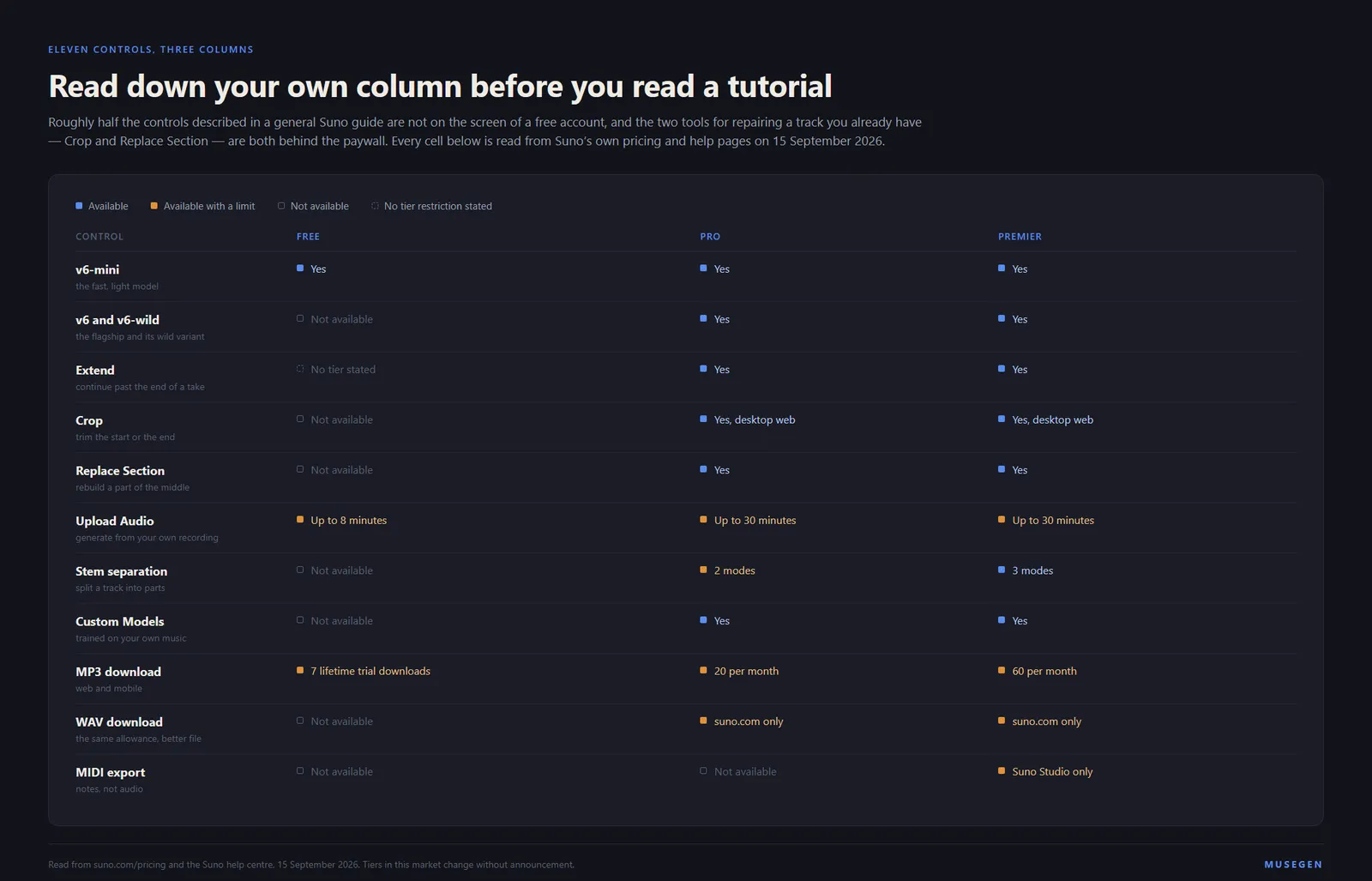Select the 'Stem separation' row title
The image size is (1372, 881).
(x=122, y=571)
